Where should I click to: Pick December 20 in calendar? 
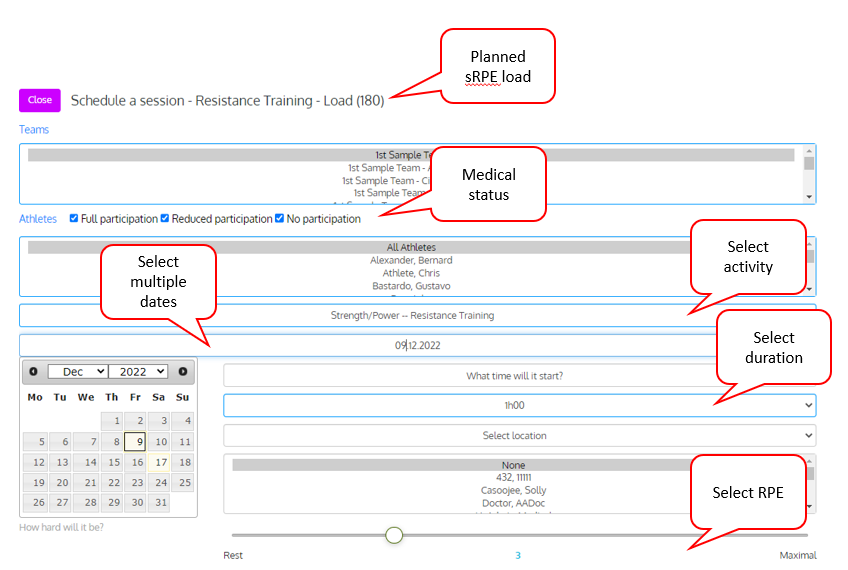[x=60, y=482]
